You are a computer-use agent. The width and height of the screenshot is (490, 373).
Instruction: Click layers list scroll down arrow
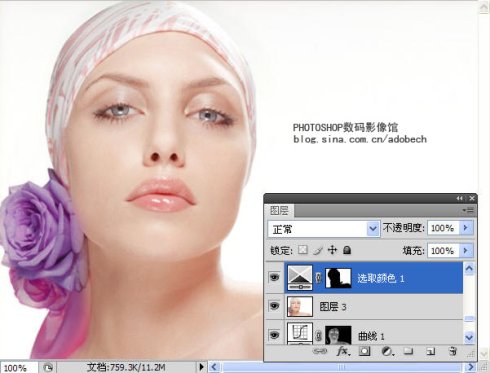point(469,337)
